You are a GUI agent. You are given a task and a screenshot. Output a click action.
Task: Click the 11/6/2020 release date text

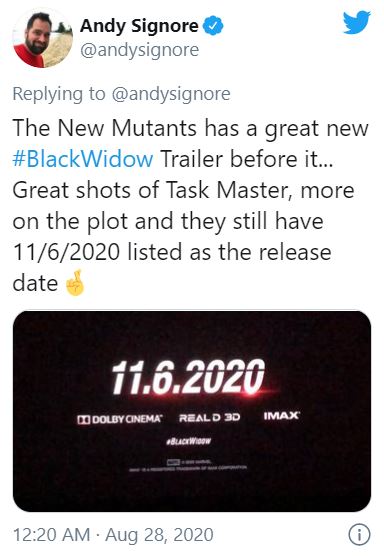point(66,252)
